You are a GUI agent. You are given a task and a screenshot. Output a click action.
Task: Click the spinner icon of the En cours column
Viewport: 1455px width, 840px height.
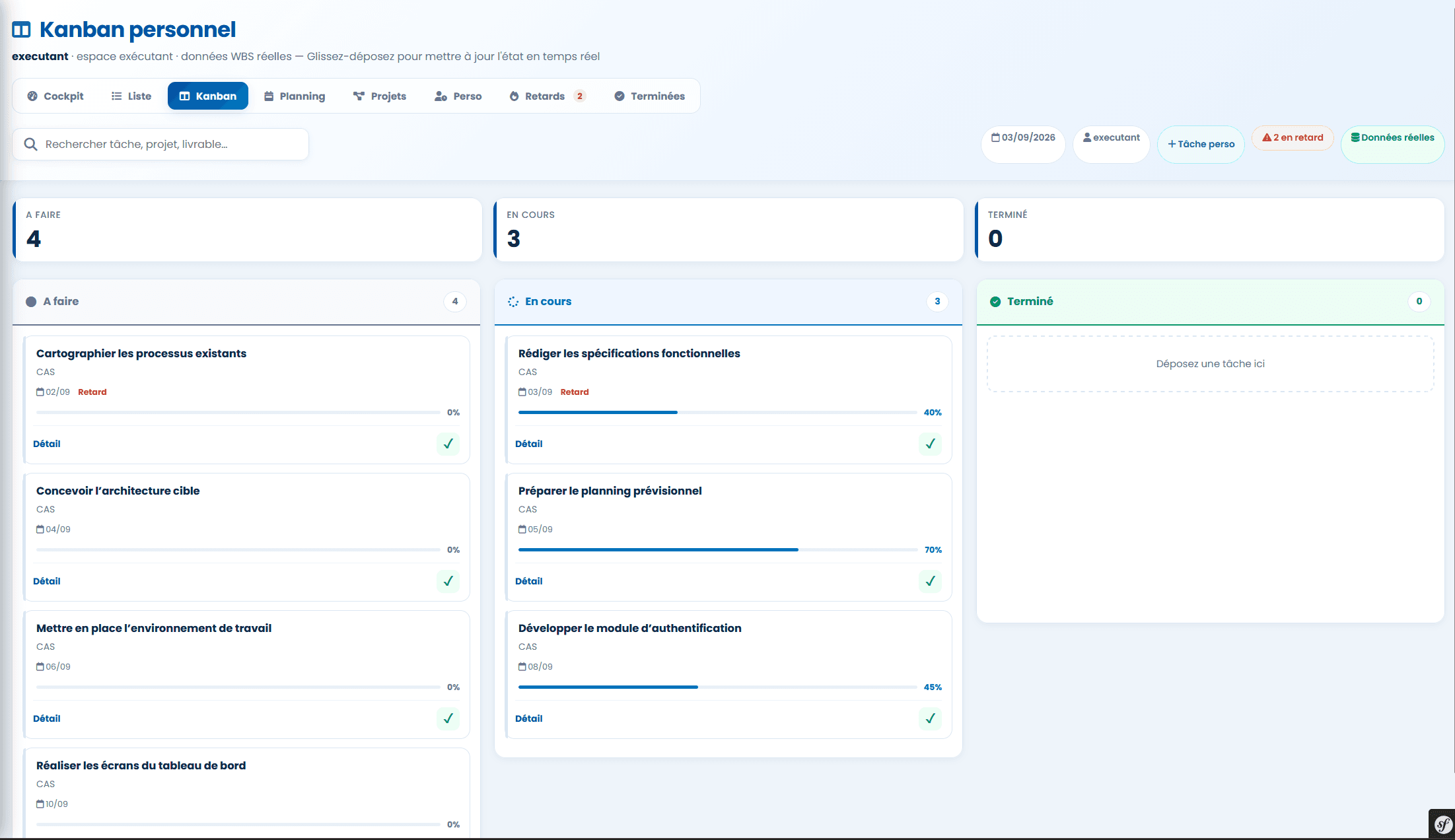tap(513, 302)
